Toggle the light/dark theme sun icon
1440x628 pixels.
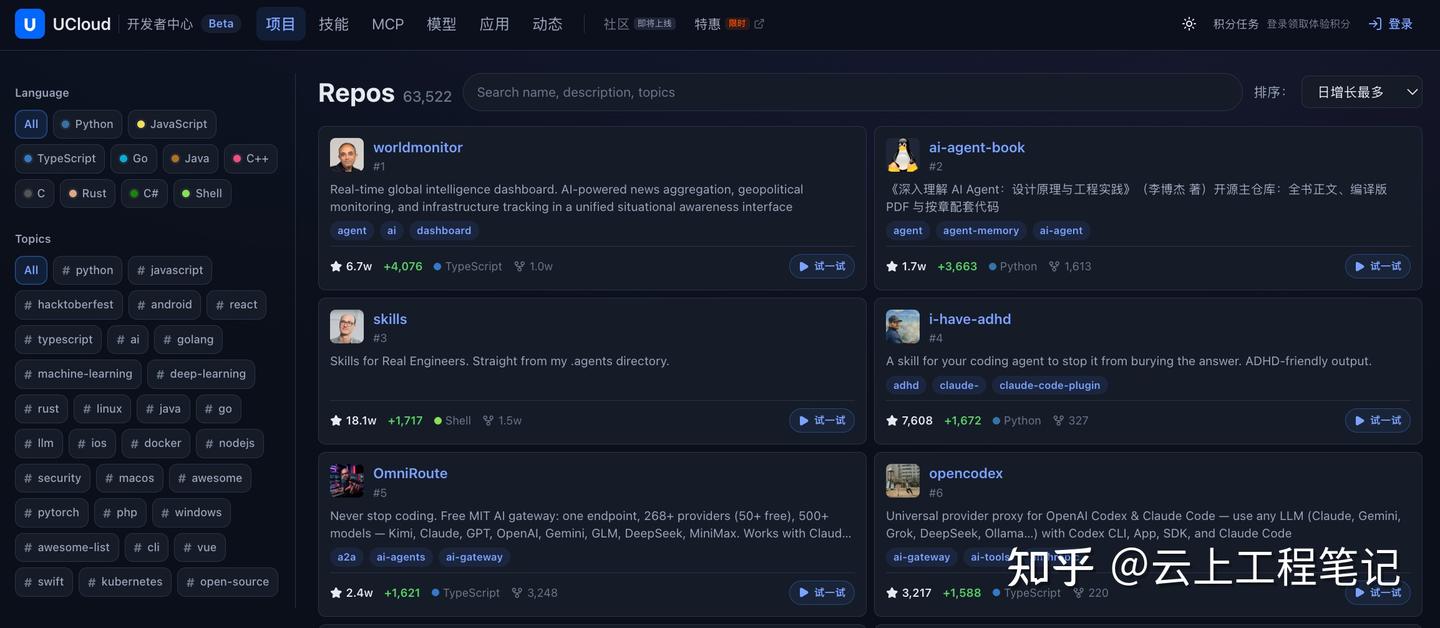(x=1189, y=24)
